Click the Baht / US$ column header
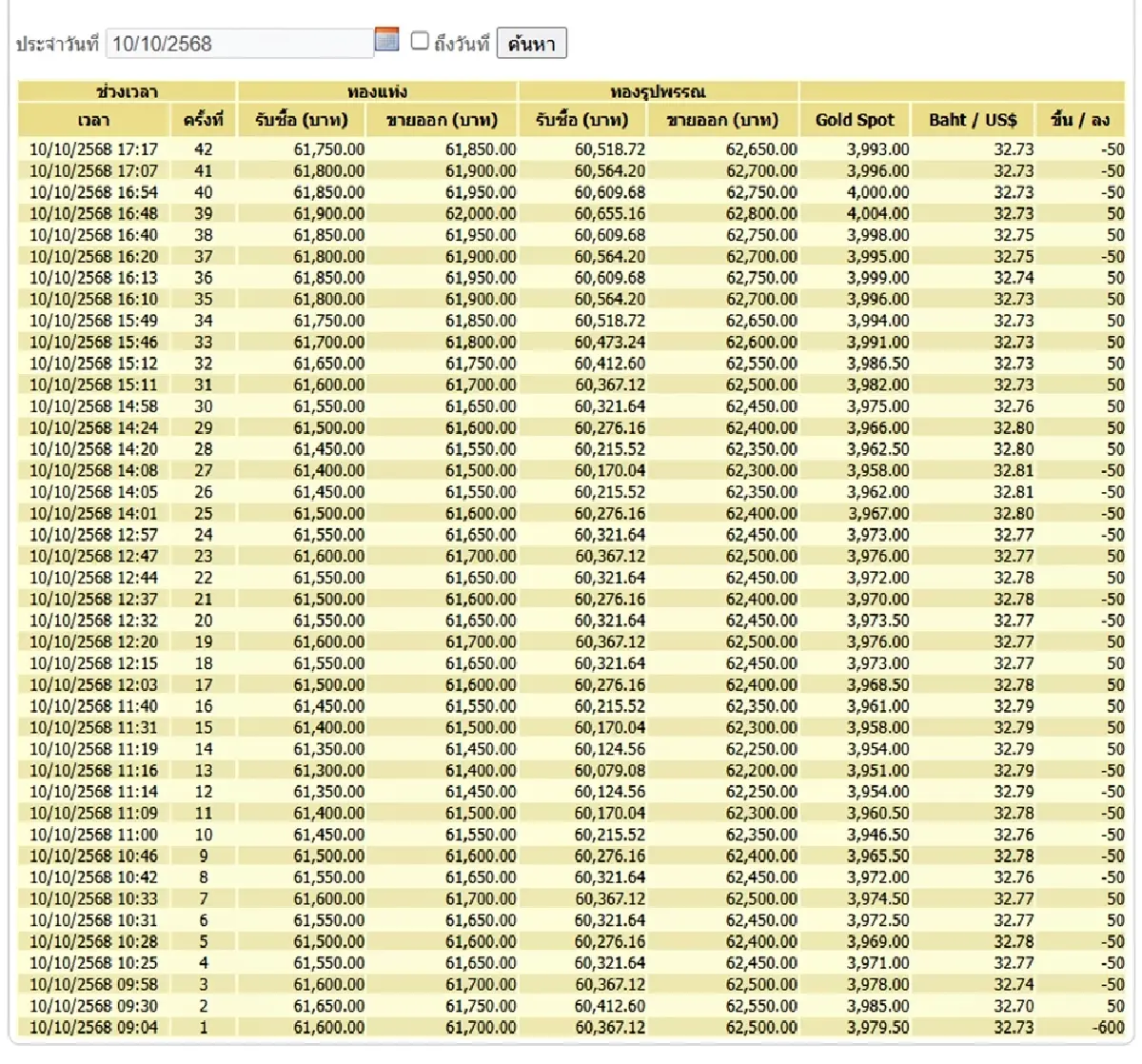The image size is (1142, 1064). coord(973,120)
